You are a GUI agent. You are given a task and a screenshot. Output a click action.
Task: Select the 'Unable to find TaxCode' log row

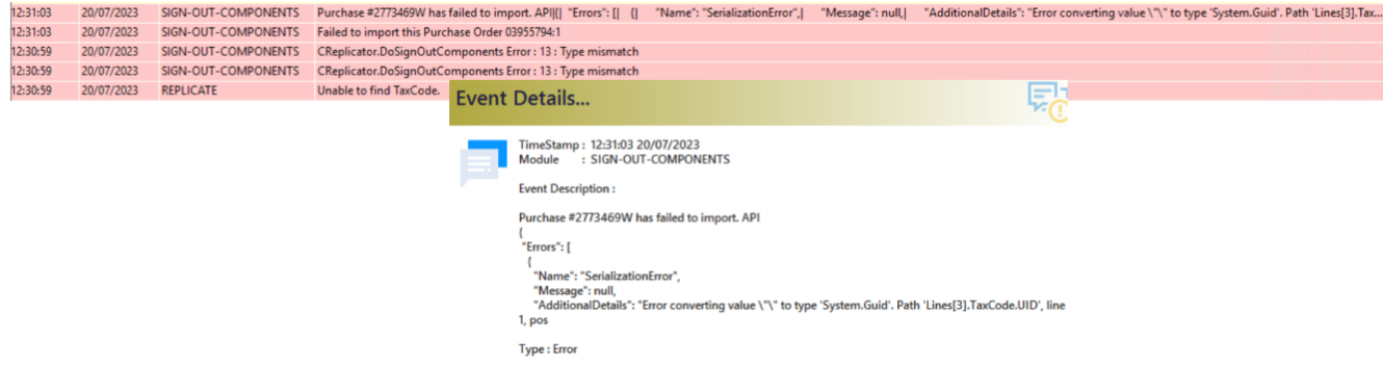coord(697,90)
